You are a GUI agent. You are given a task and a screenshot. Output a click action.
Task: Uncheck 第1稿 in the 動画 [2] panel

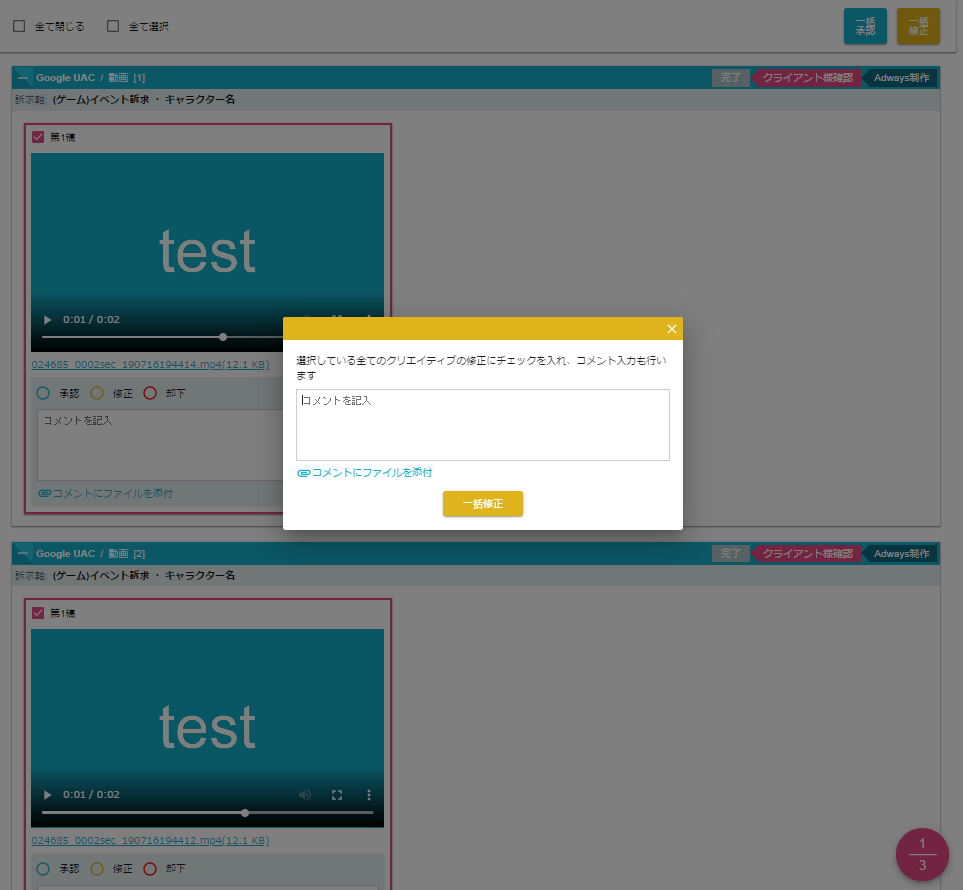pyautogui.click(x=38, y=613)
